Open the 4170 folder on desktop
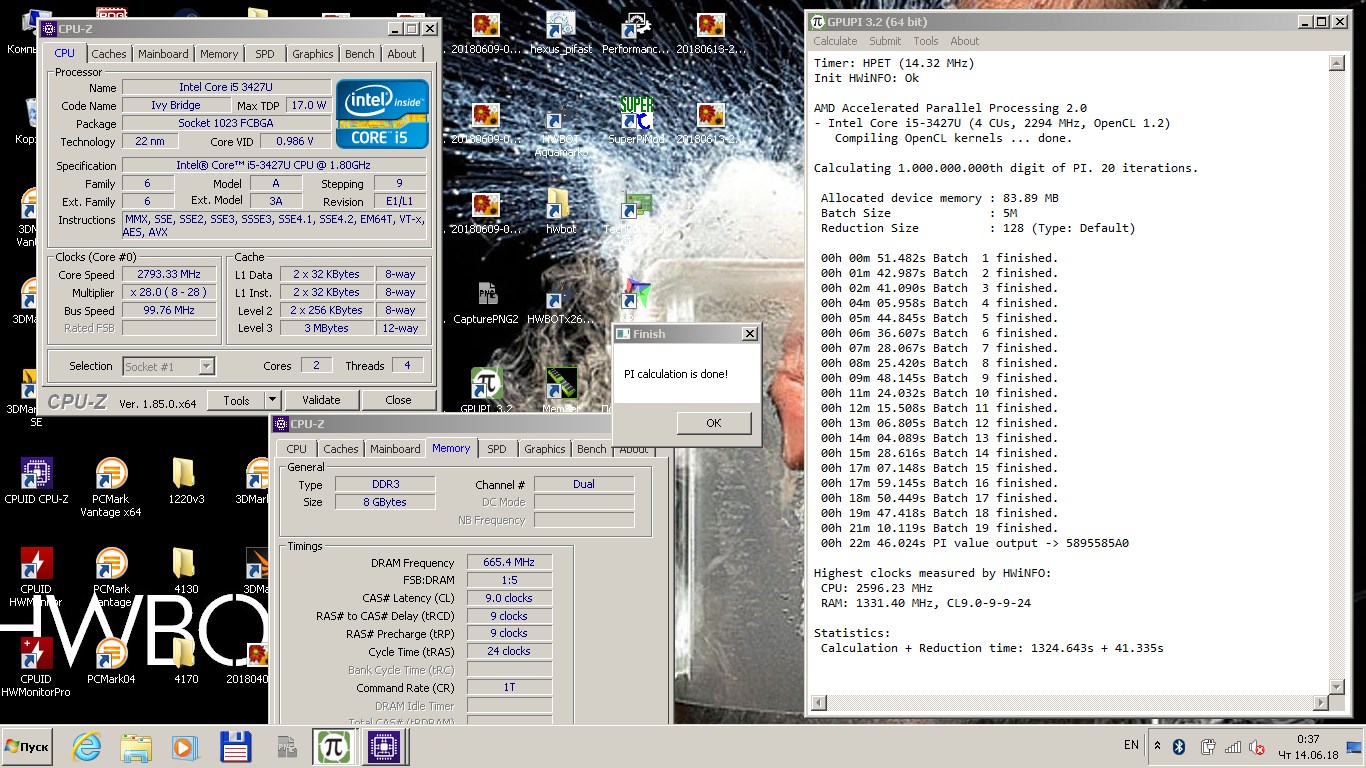The width and height of the screenshot is (1366, 768). click(x=186, y=660)
